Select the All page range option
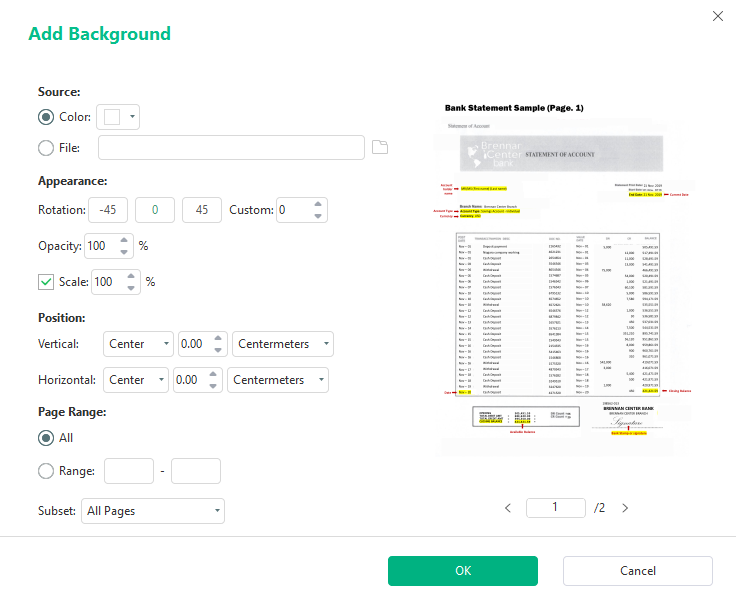 [46, 438]
